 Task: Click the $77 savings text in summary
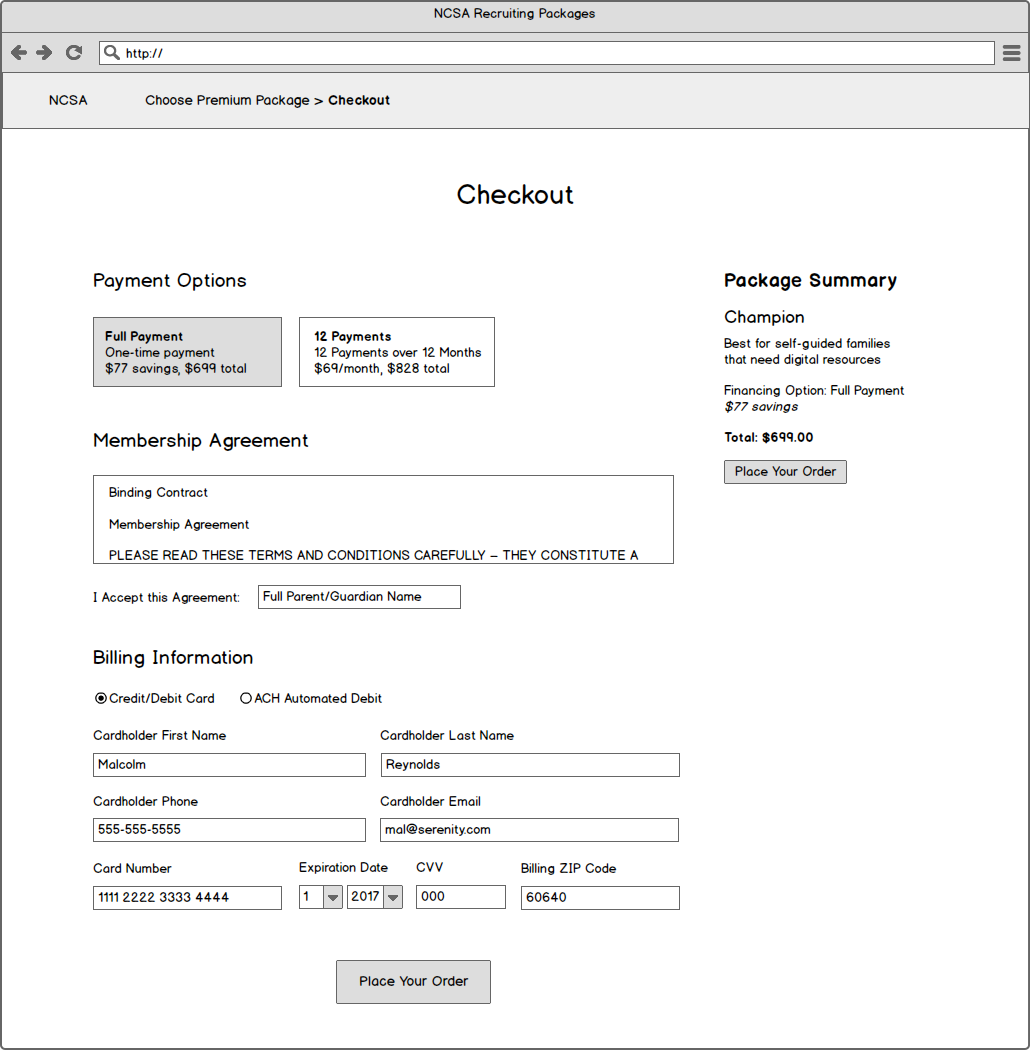[x=761, y=406]
